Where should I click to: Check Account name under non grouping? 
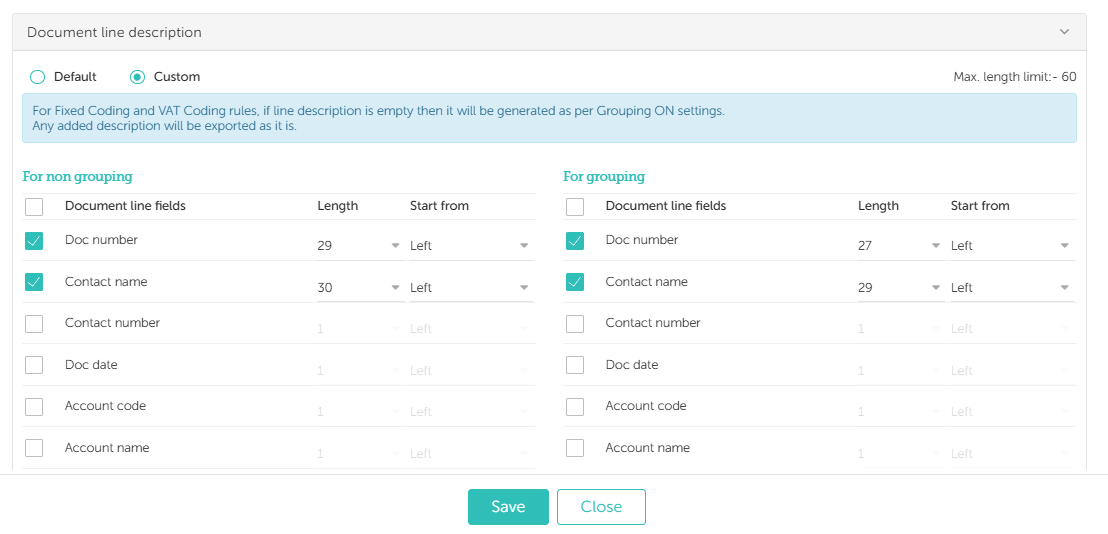click(34, 448)
